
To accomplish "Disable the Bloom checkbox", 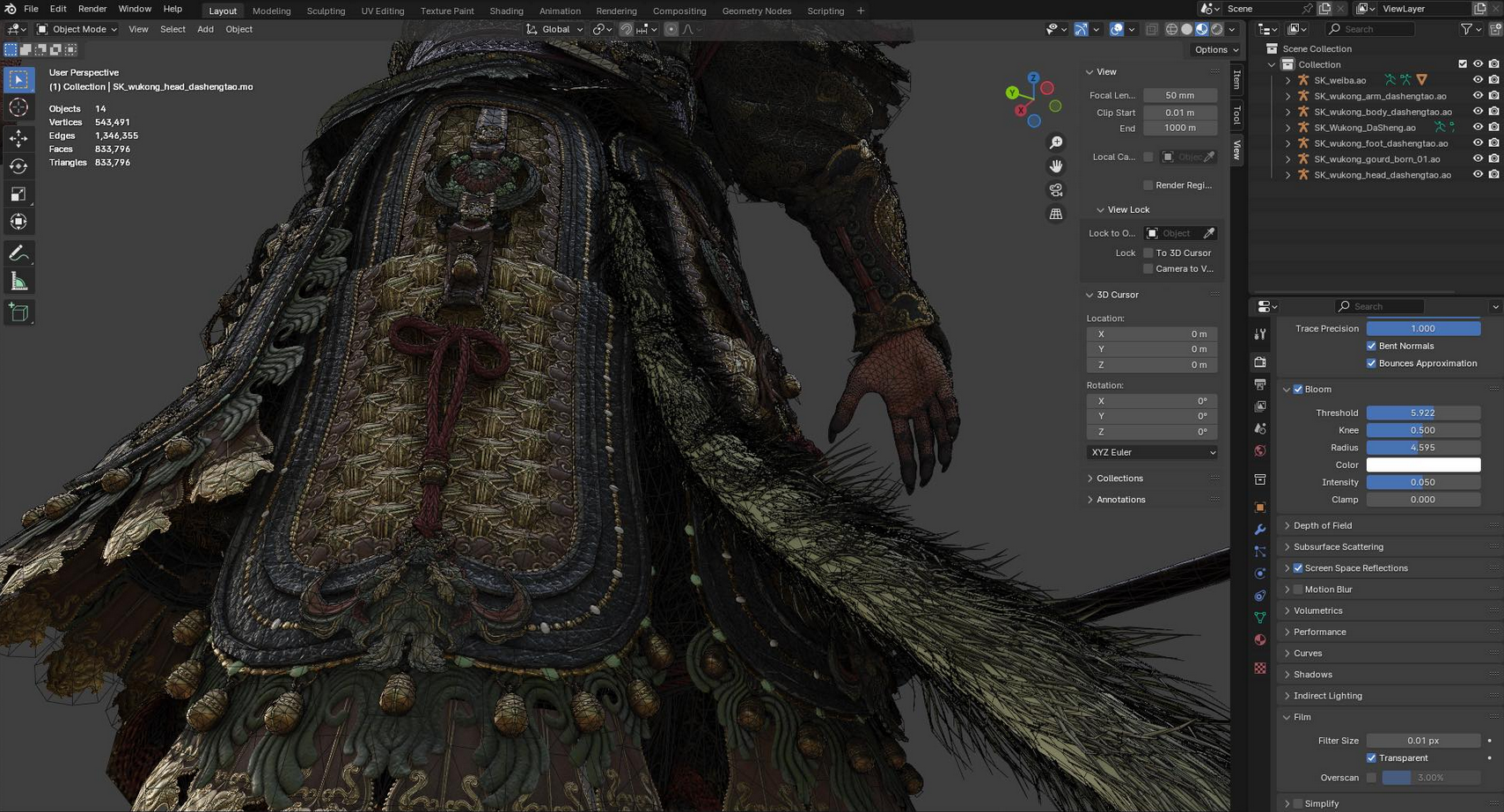I will [x=1298, y=389].
